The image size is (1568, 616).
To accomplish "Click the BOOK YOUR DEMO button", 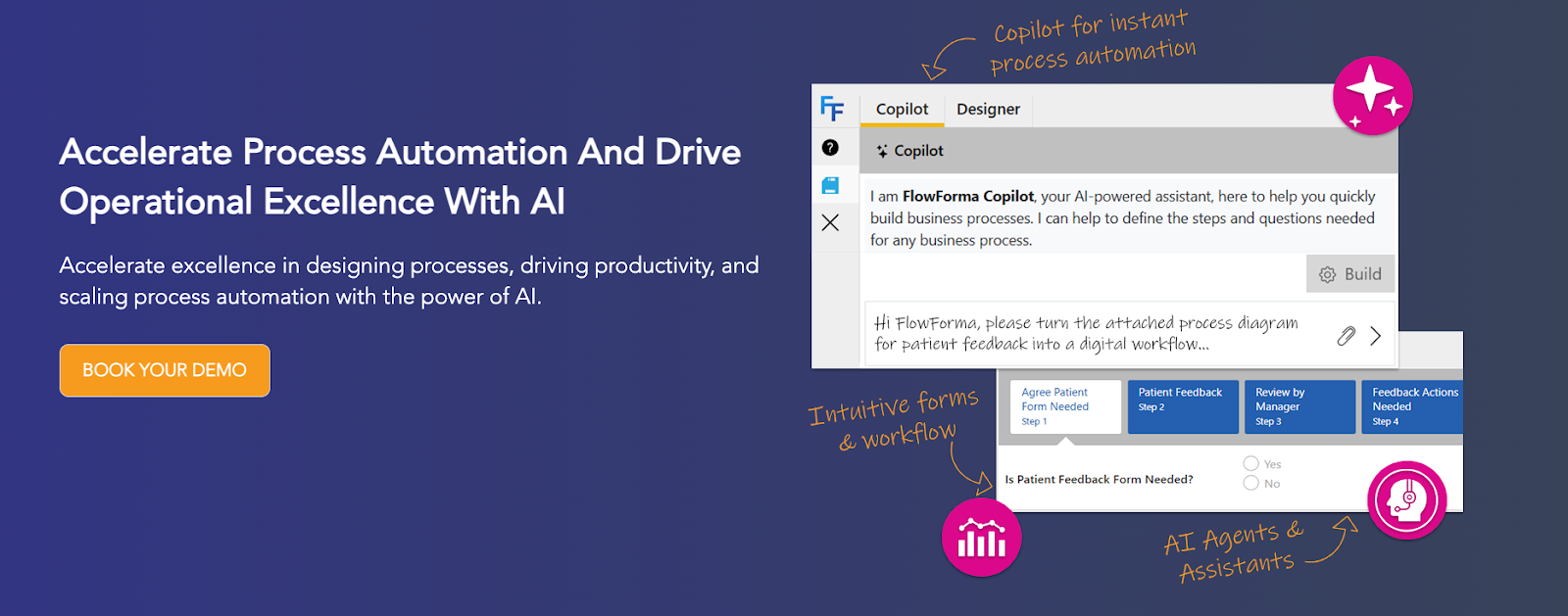I will (x=165, y=370).
